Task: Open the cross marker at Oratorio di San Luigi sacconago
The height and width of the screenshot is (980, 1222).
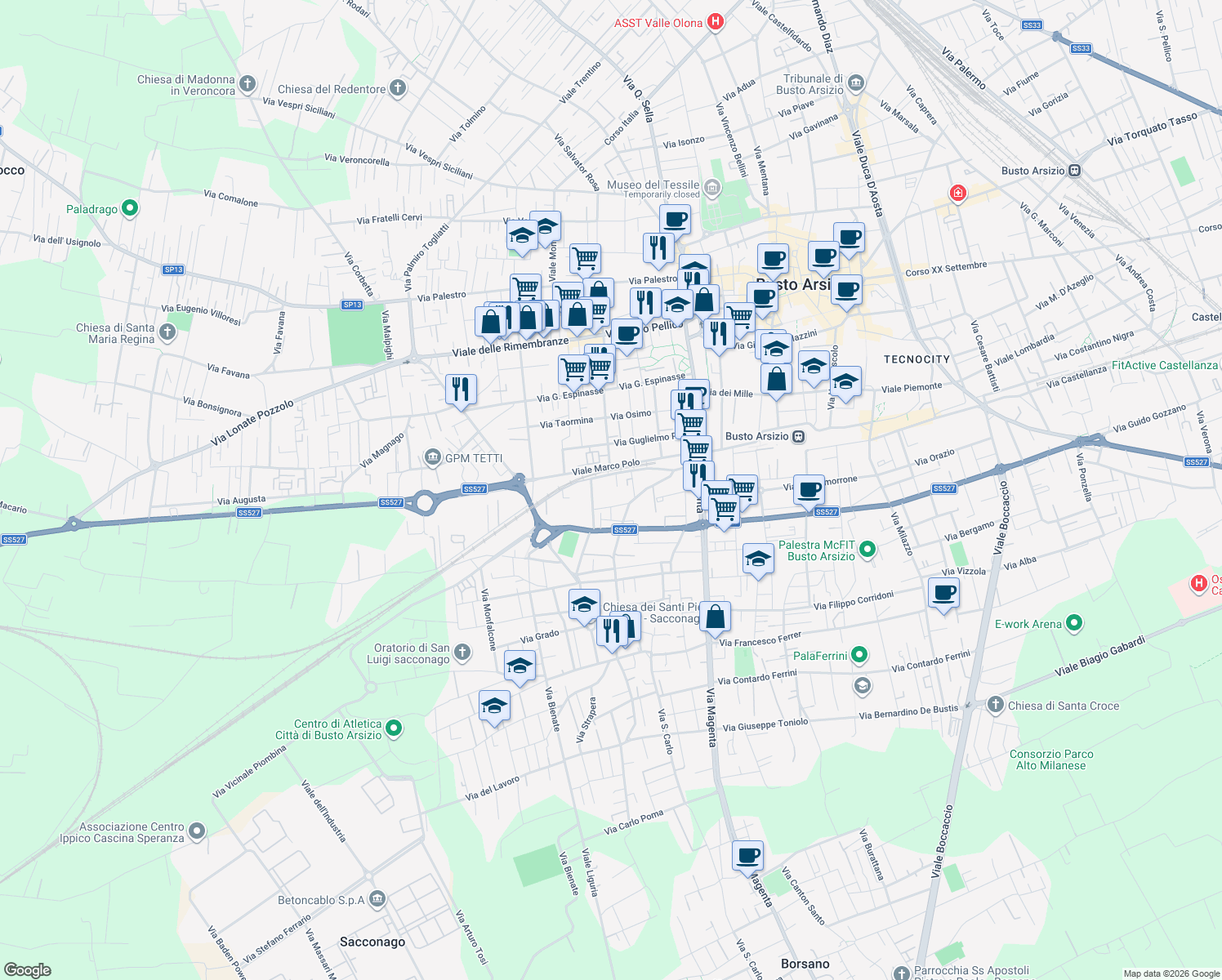Action: (463, 652)
